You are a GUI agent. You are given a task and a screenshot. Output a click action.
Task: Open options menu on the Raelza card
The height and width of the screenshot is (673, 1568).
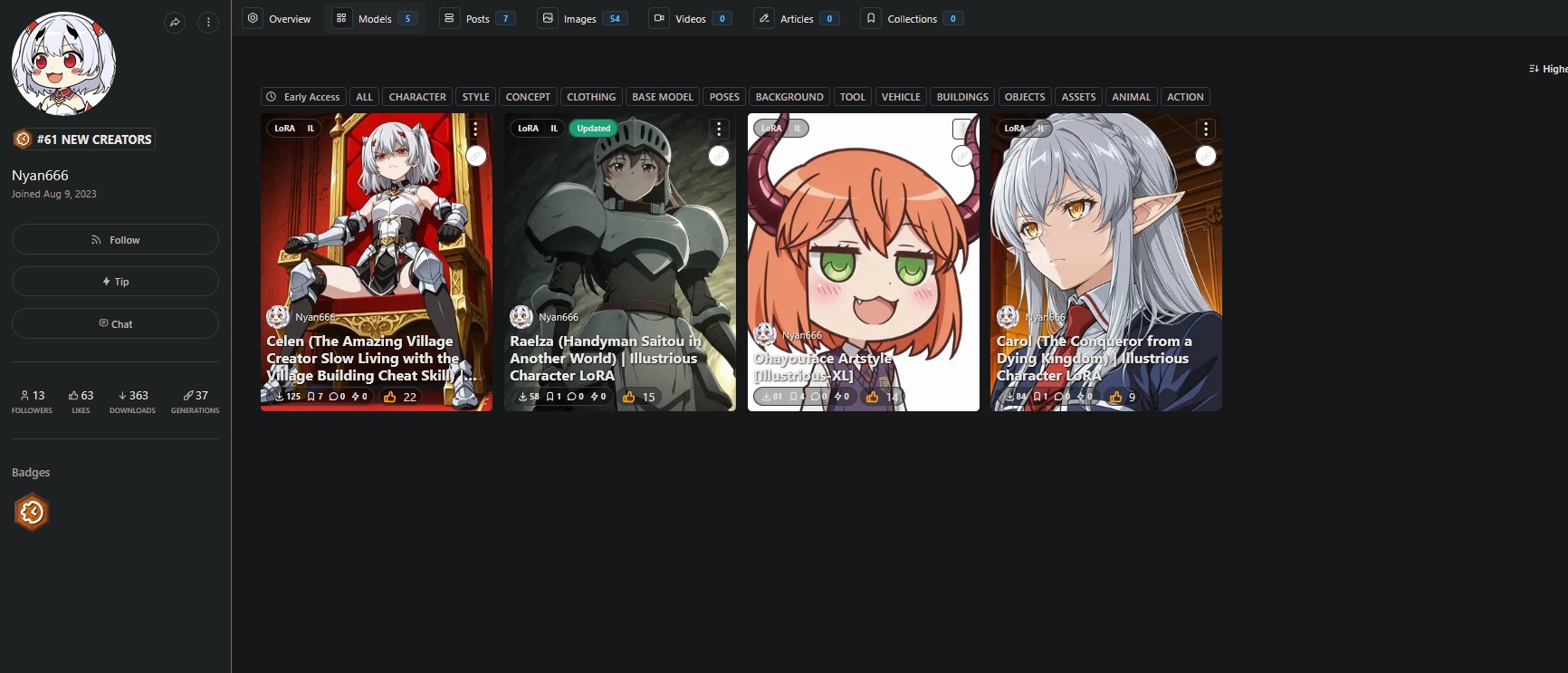click(719, 130)
